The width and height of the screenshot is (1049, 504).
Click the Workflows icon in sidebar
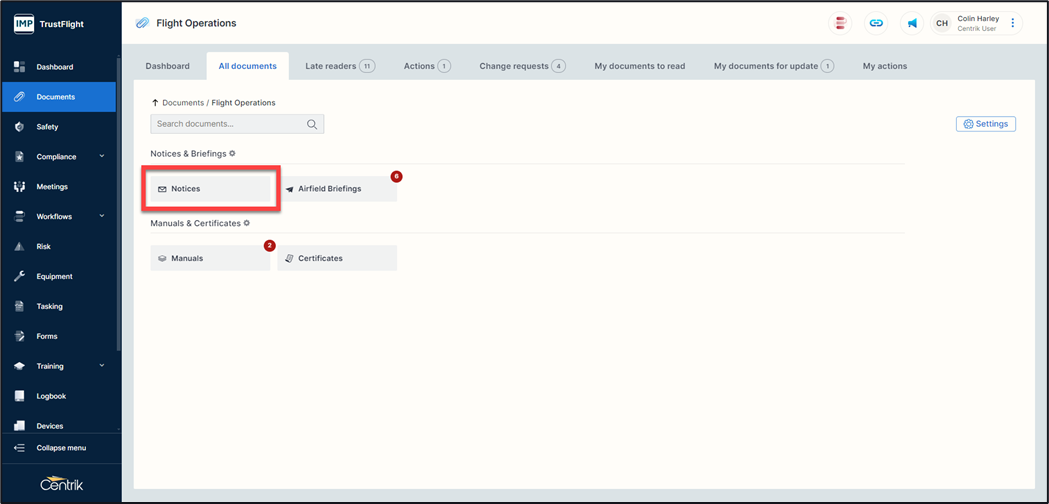pos(19,216)
